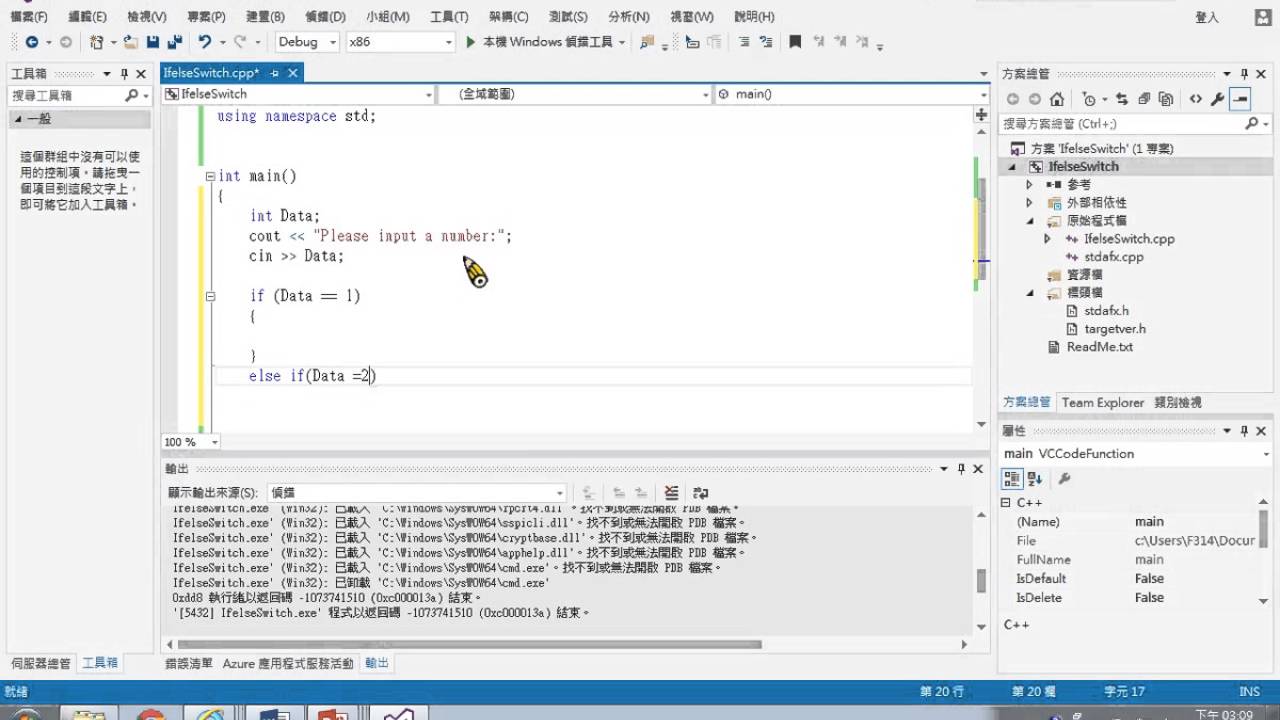Open the 建置(B) menu
This screenshot has width=1280, height=720.
265,17
